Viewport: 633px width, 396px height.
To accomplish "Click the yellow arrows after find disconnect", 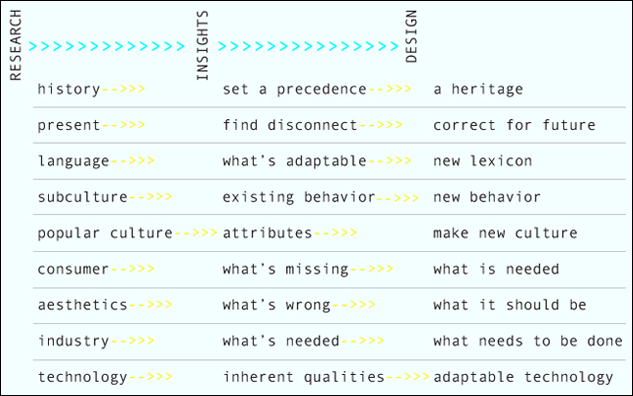I will point(380,125).
